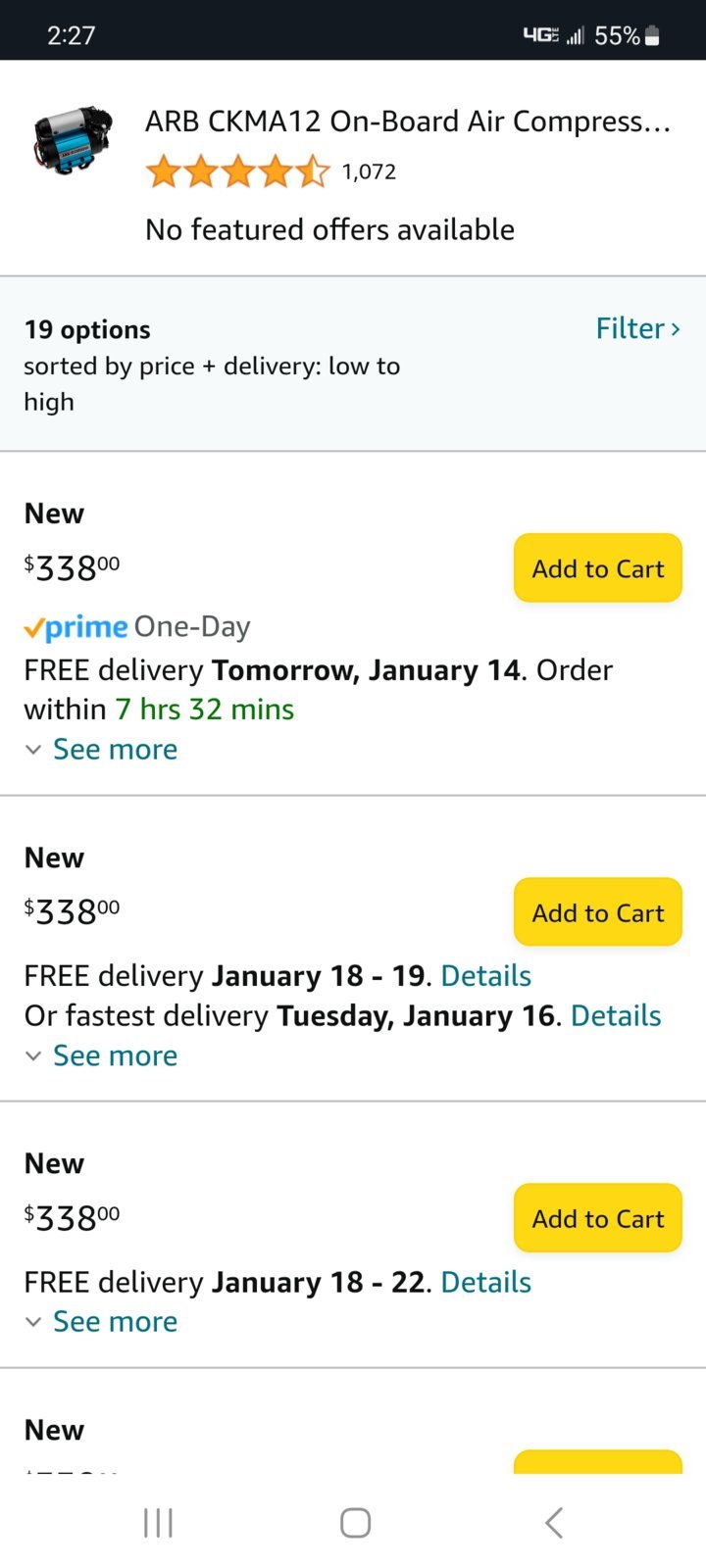Tap the Android back navigation icon
706x1568 pixels.
coord(554,1523)
